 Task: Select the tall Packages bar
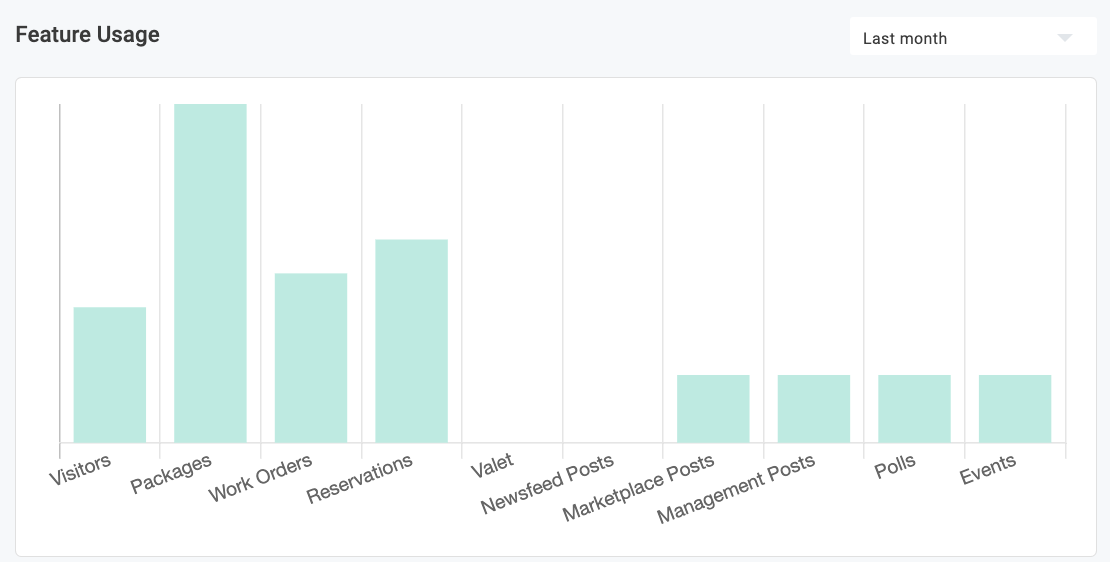click(x=210, y=272)
